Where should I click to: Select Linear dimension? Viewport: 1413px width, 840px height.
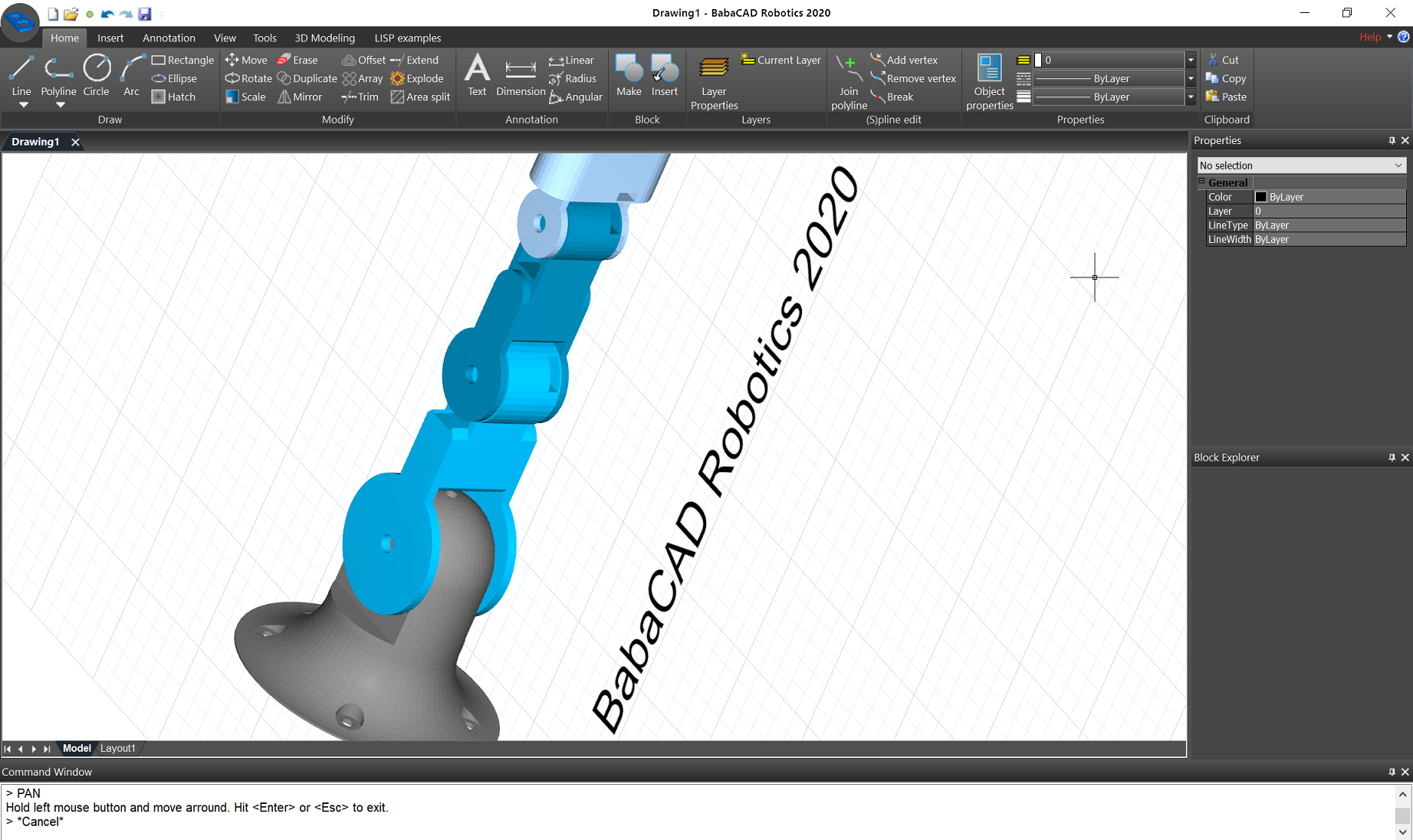(571, 60)
